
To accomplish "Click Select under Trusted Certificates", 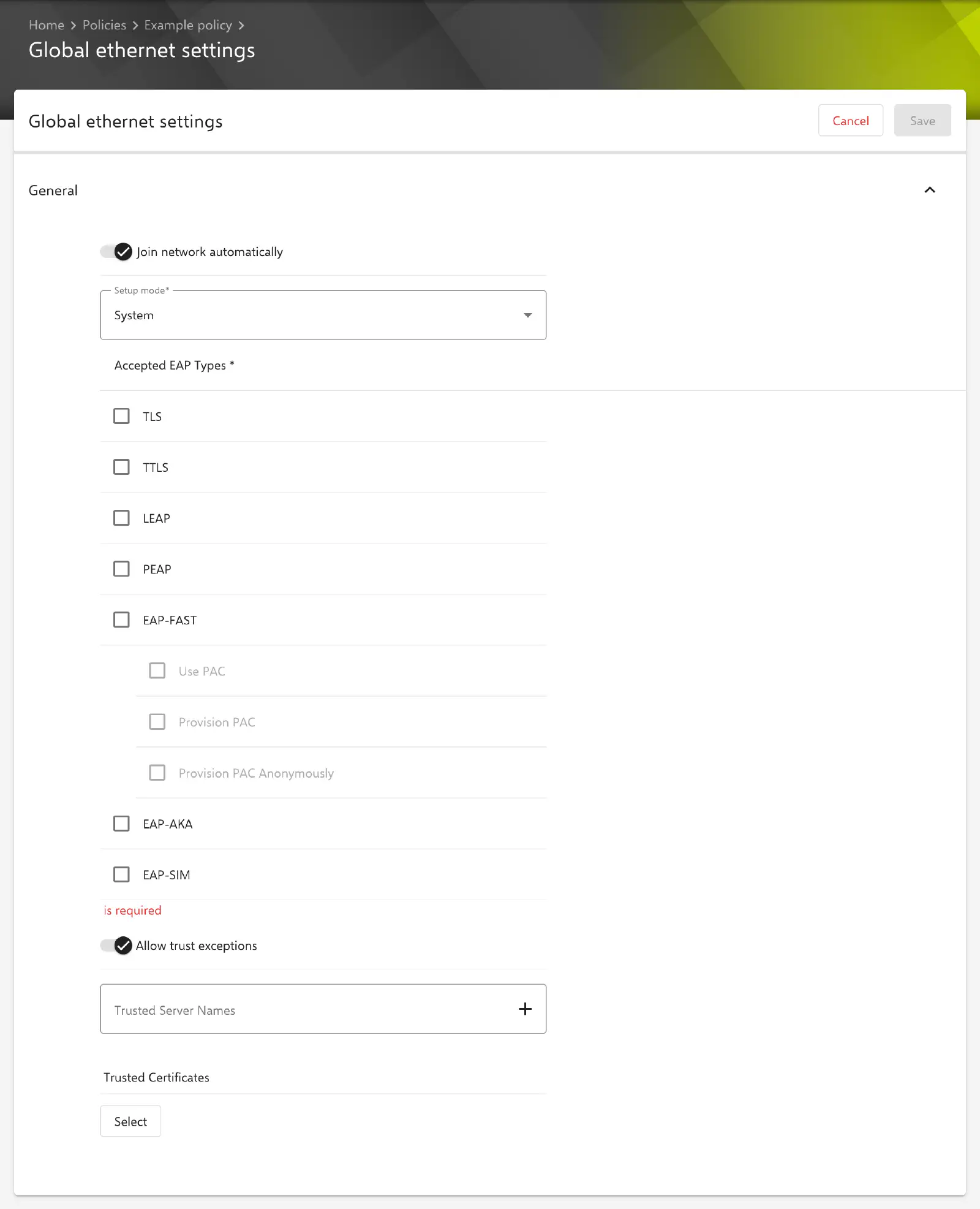I will [130, 1121].
